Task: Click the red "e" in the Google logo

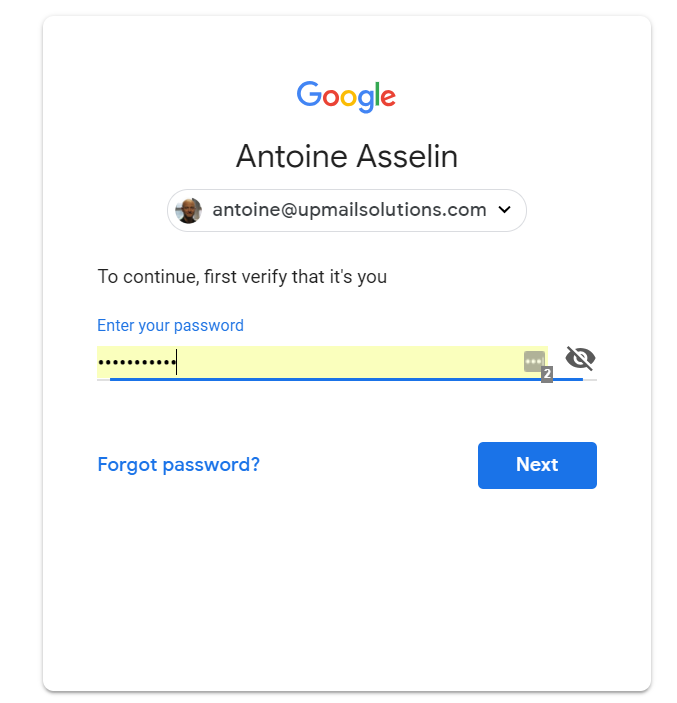Action: click(387, 98)
